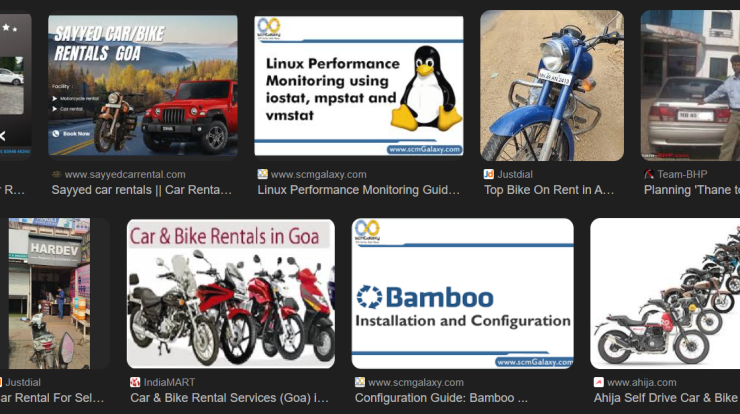740x414 pixels.
Task: Click the sayyedcarrental.com site favicon
Action: click(57, 174)
